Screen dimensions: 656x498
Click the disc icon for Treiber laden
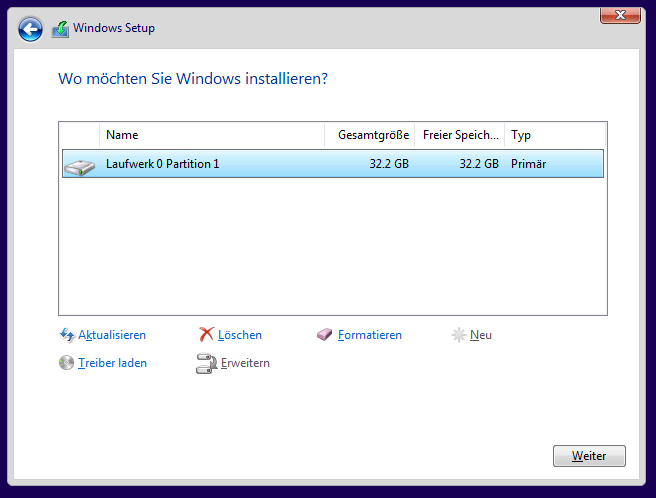pyautogui.click(x=66, y=363)
